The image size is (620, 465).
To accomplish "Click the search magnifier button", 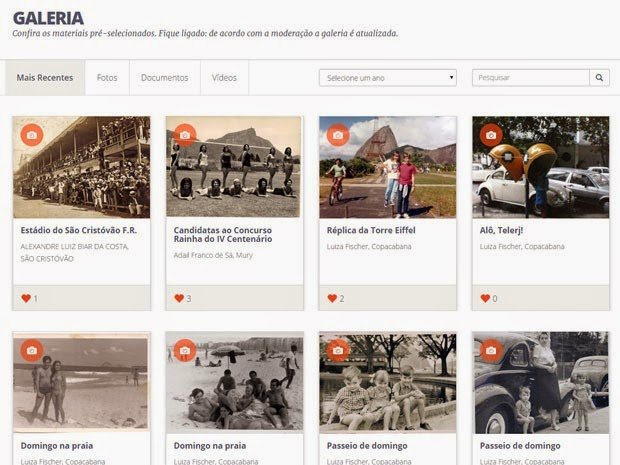I will click(x=599, y=78).
